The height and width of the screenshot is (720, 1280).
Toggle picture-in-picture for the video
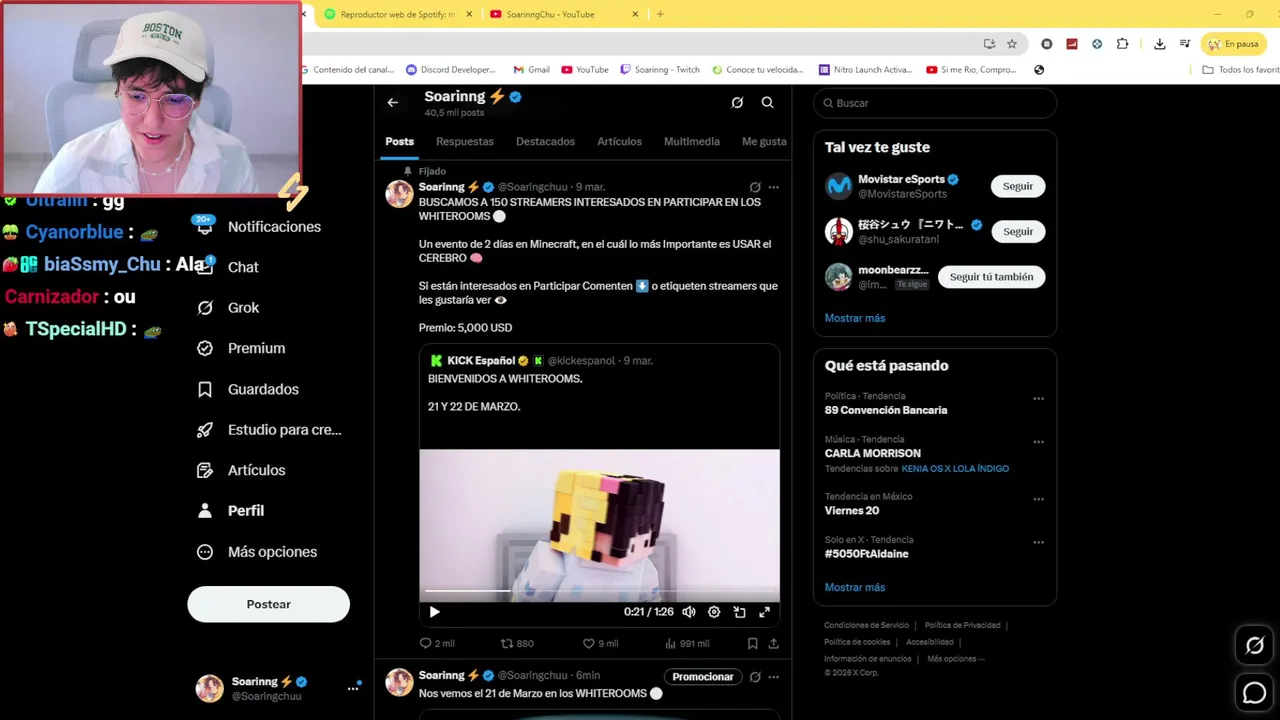pyautogui.click(x=740, y=612)
